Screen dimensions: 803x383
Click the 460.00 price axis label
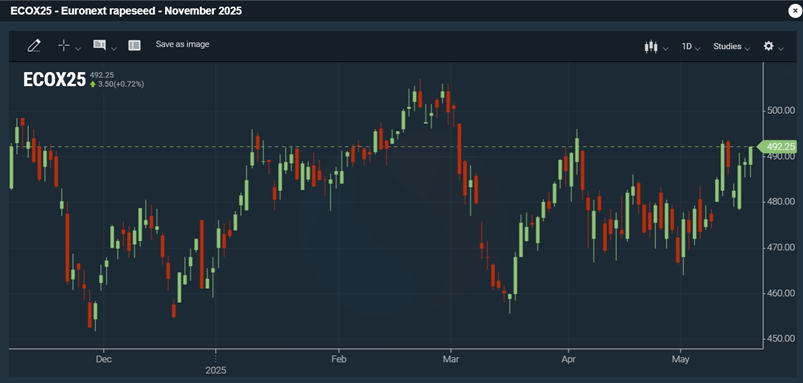point(780,293)
